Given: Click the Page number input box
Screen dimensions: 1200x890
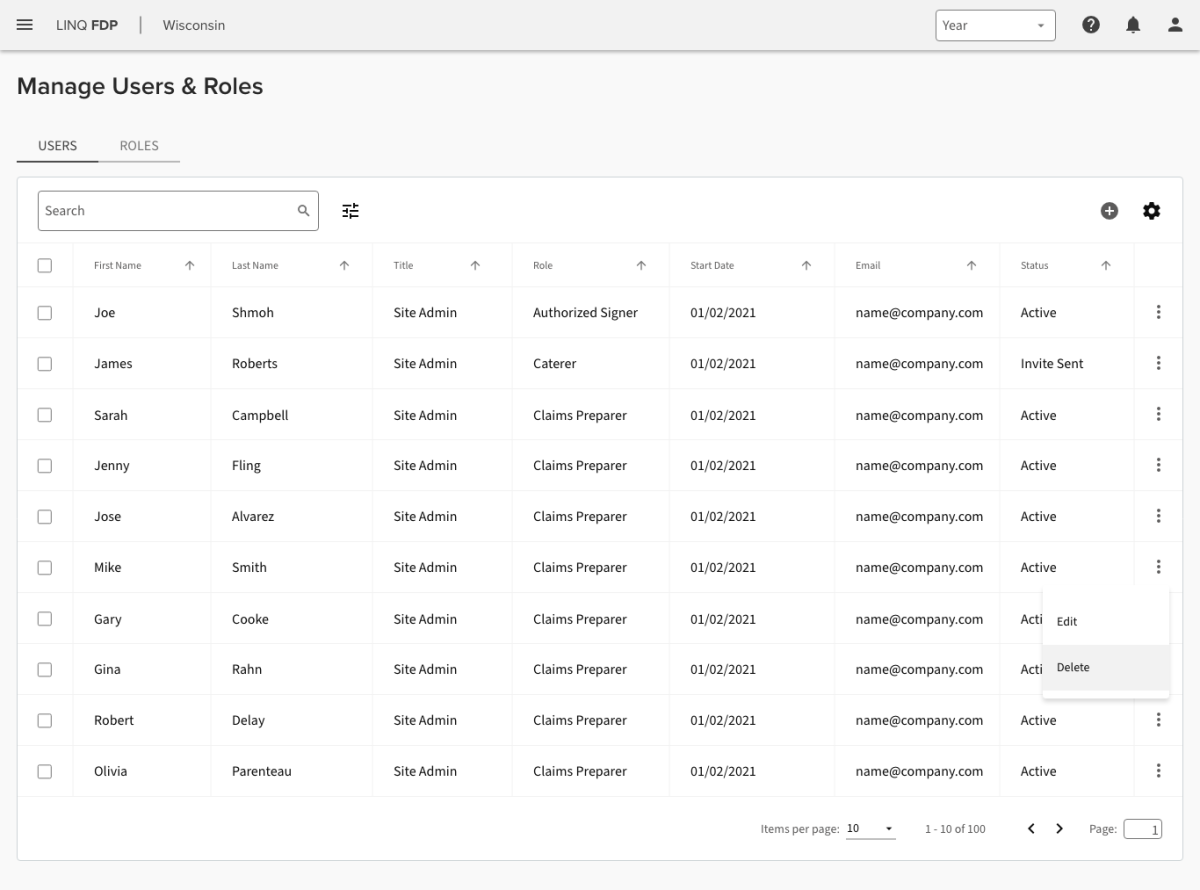Looking at the screenshot, I should 1143,829.
